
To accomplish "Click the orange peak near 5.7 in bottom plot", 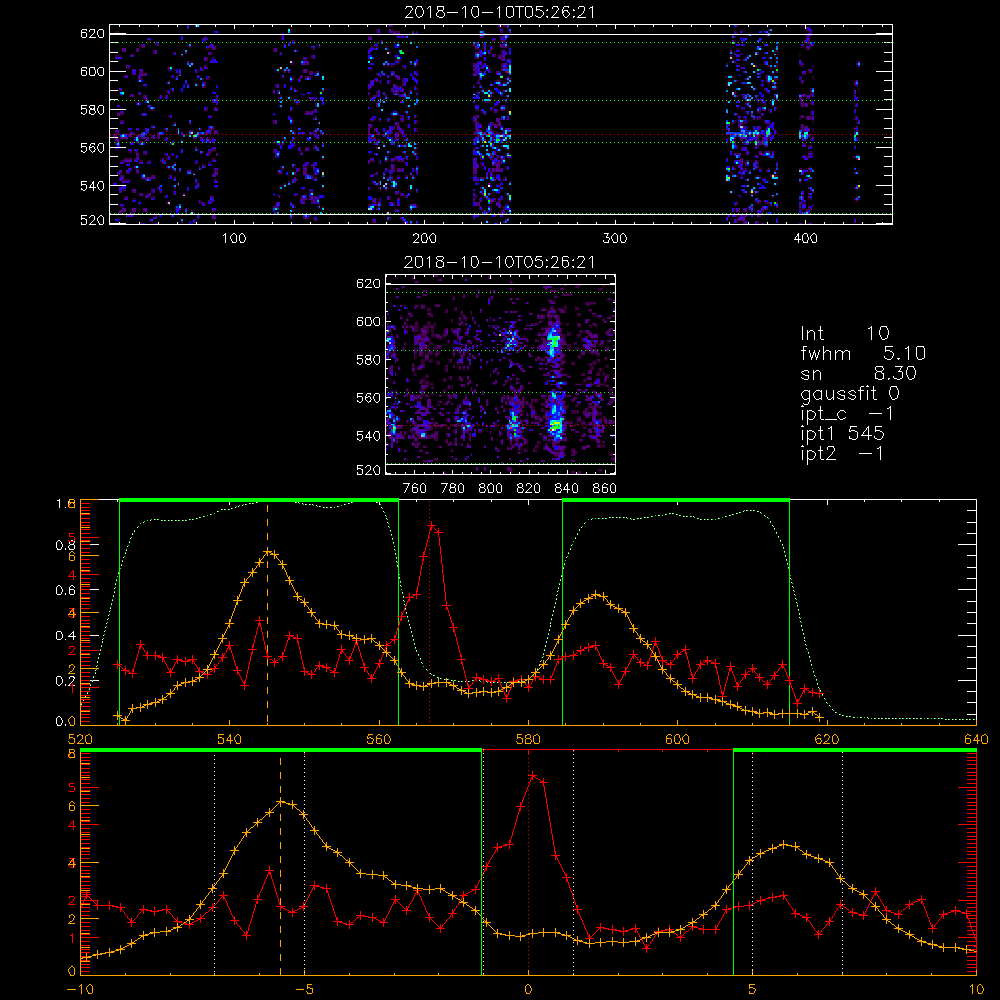I will click(x=784, y=844).
